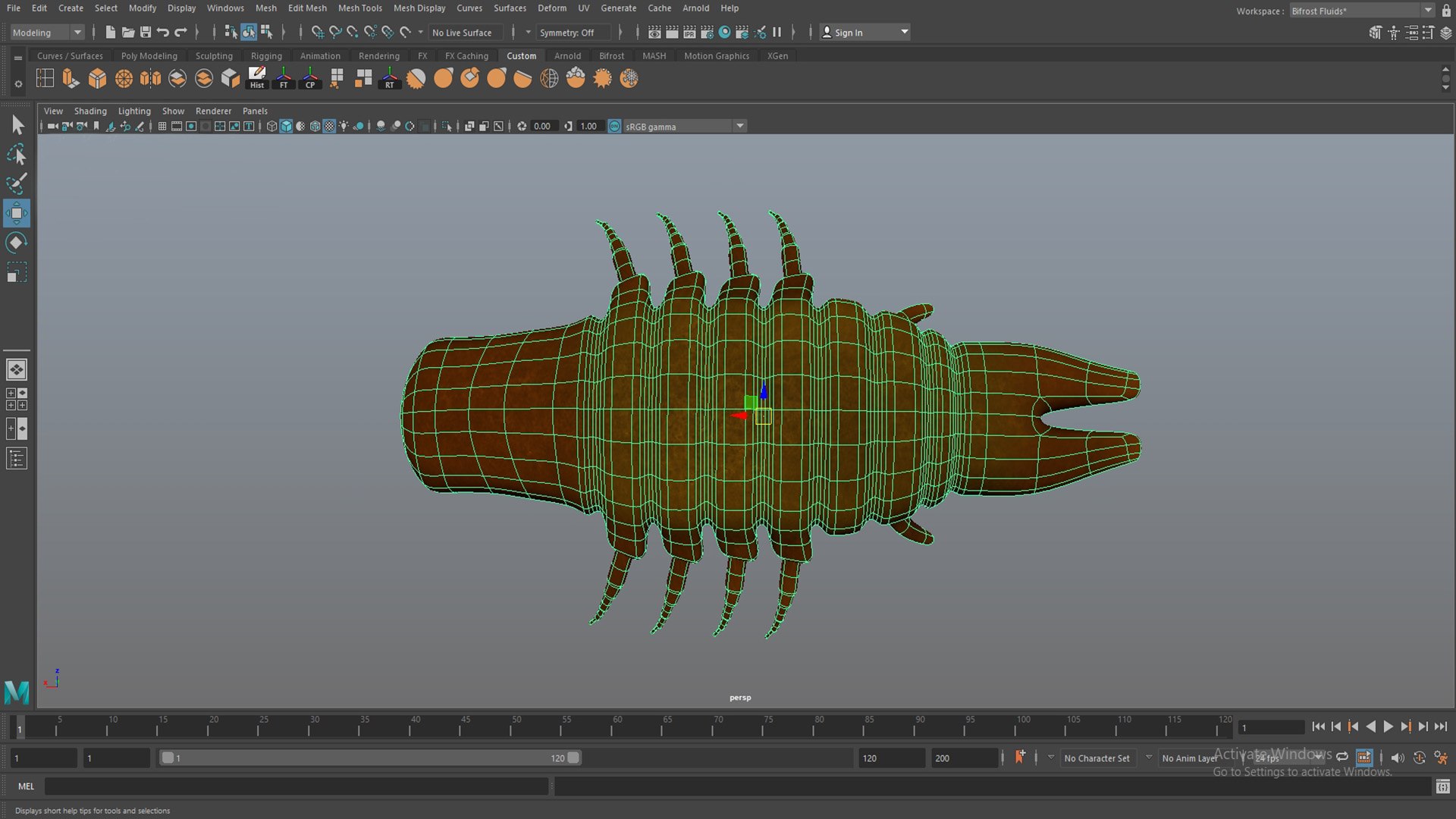Image resolution: width=1456 pixels, height=819 pixels.
Task: Click the range slider bar handle at 120
Action: pyautogui.click(x=573, y=758)
